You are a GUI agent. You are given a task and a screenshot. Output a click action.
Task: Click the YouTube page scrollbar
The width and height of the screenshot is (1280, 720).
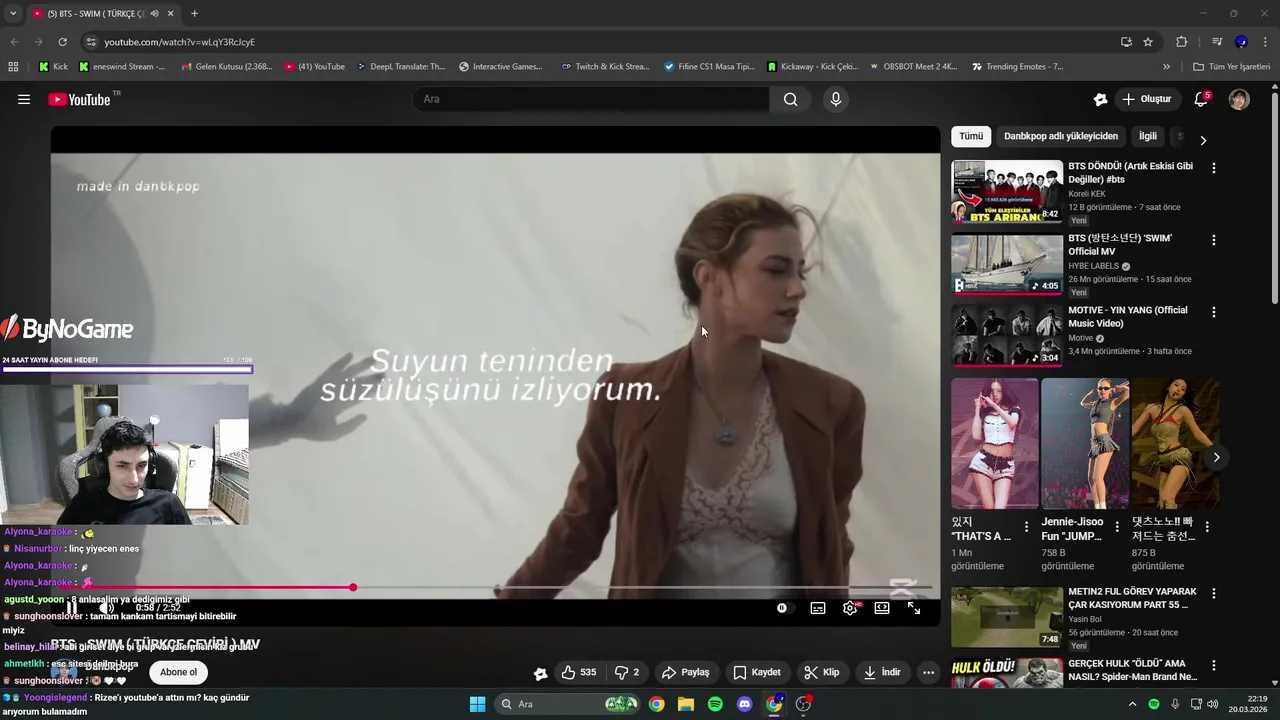coord(1274,200)
